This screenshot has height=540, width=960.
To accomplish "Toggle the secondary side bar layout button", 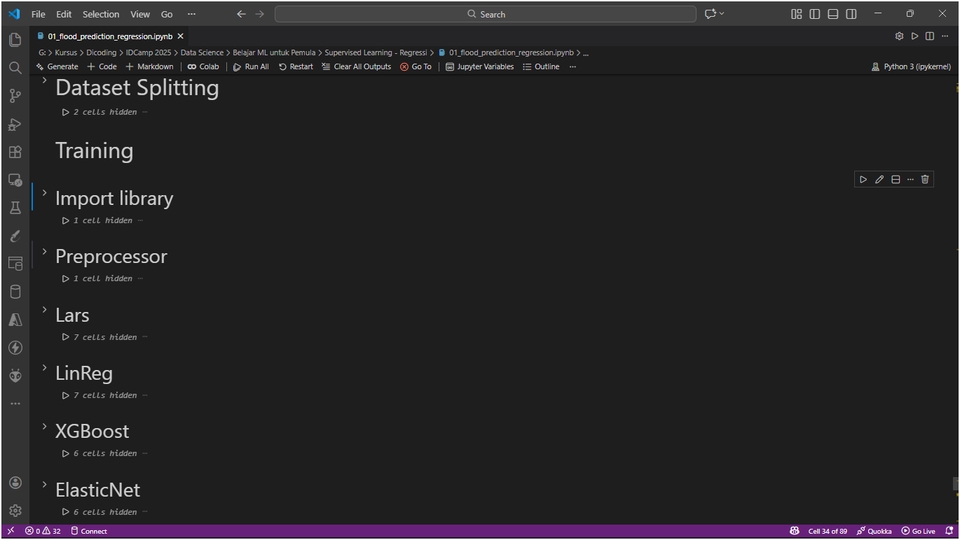I will [x=851, y=14].
